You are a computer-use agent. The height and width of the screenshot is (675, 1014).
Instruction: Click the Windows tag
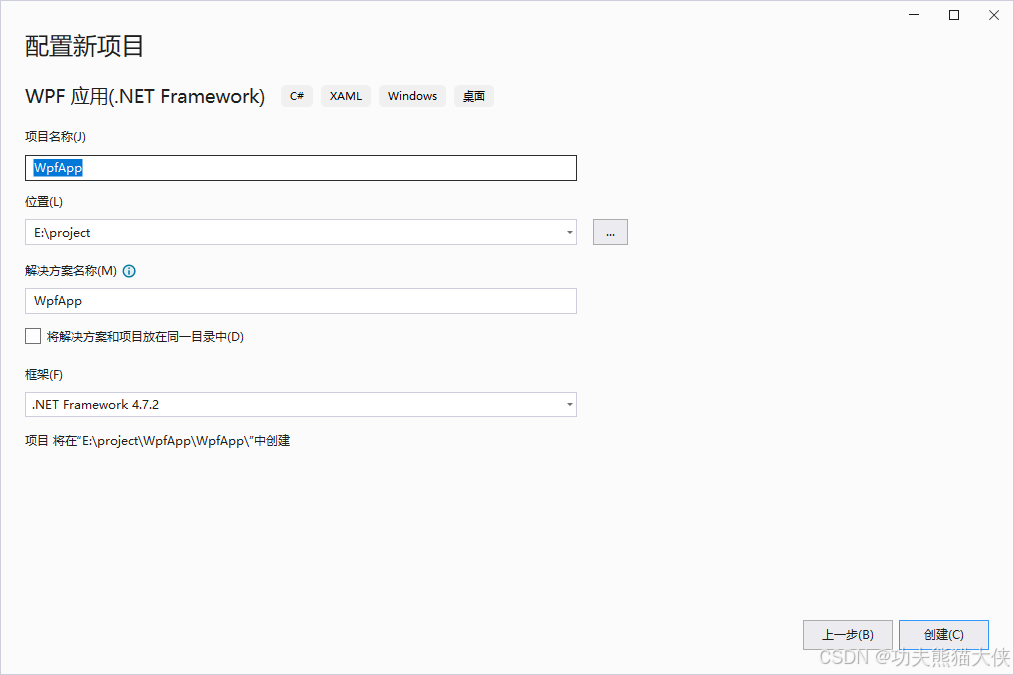tap(413, 96)
